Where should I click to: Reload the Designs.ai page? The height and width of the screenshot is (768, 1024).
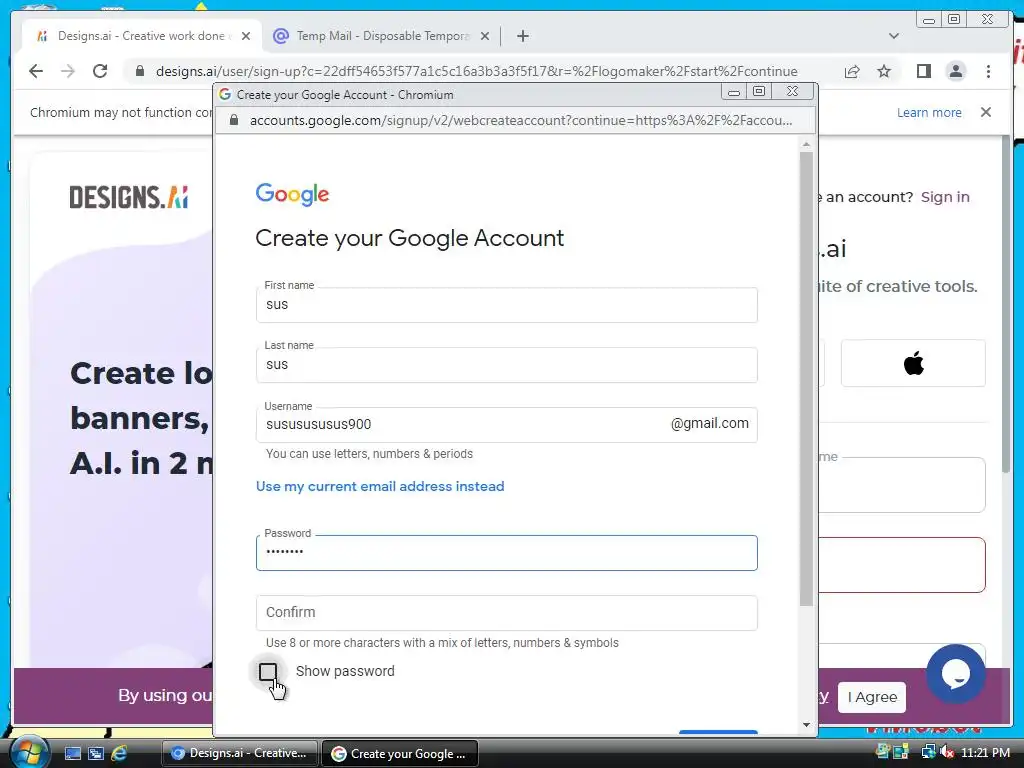pyautogui.click(x=100, y=71)
